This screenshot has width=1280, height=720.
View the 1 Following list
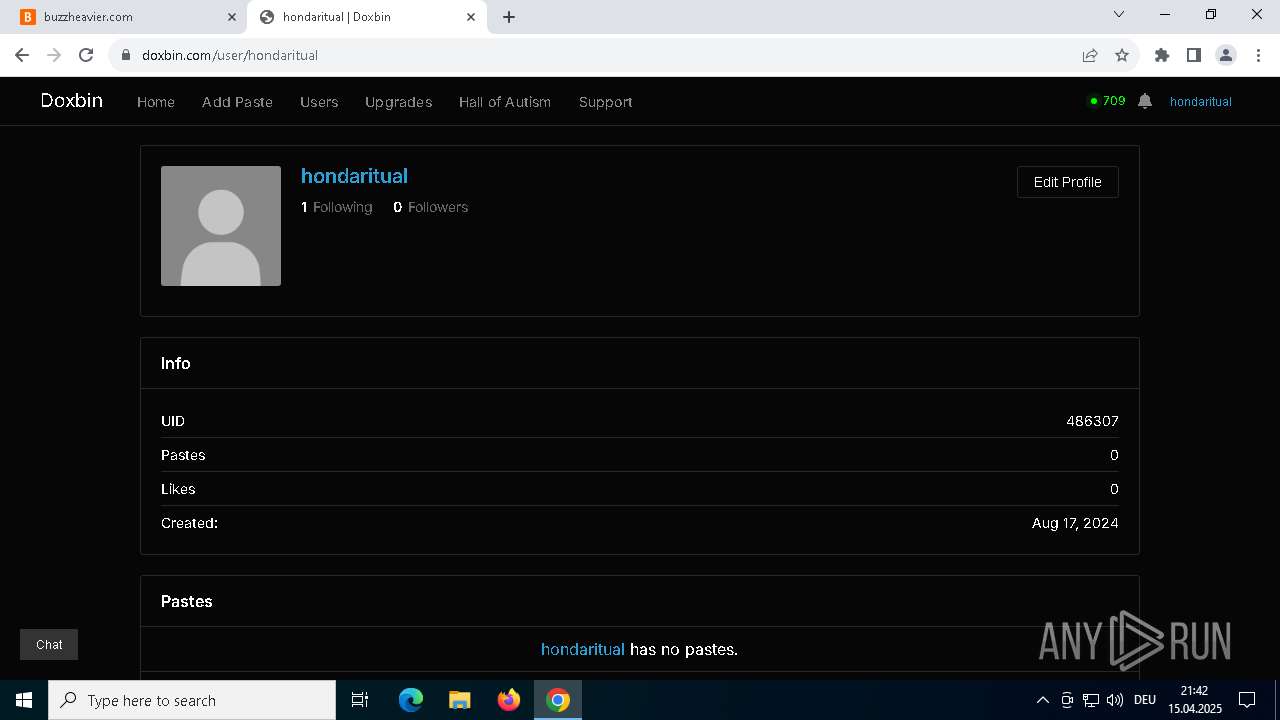pos(336,207)
